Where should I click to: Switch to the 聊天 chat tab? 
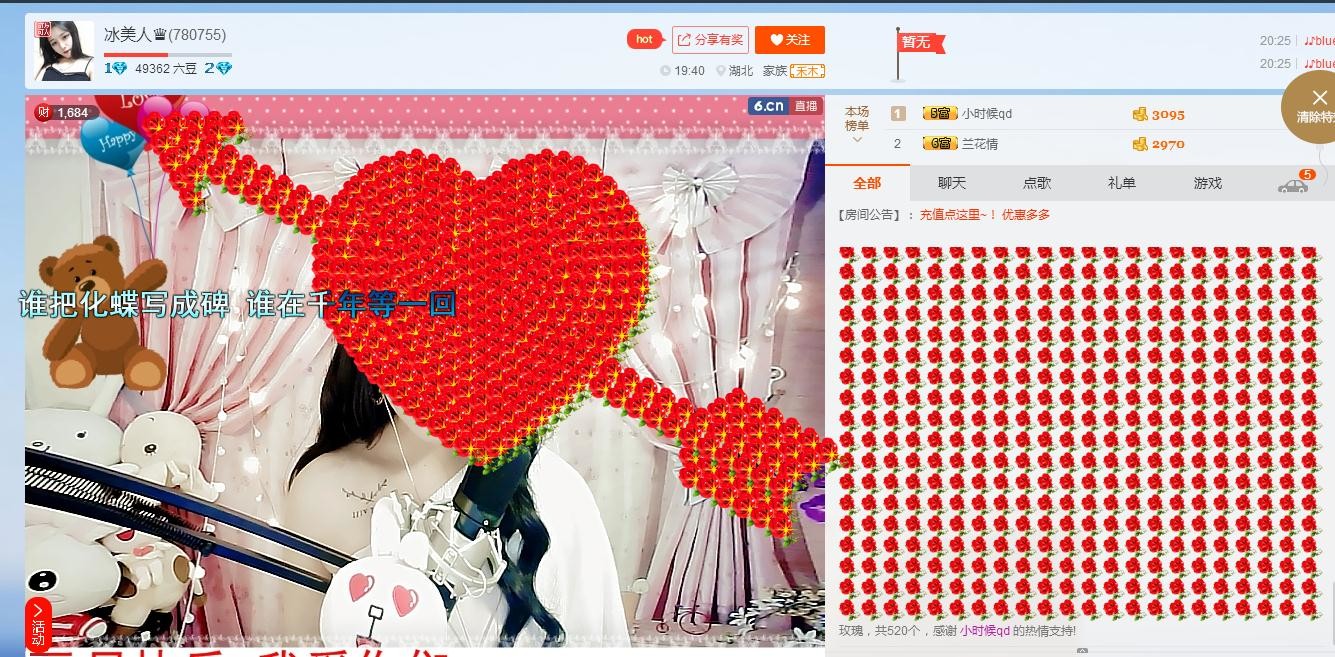click(952, 183)
